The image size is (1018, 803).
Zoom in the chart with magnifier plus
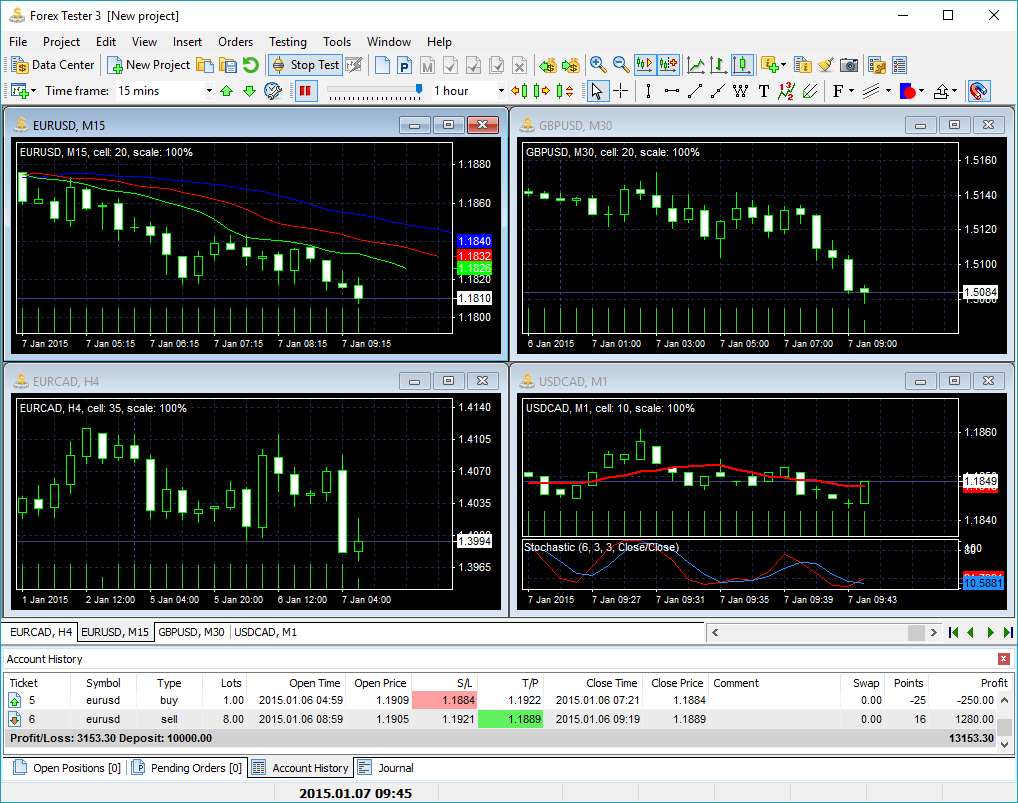click(598, 65)
